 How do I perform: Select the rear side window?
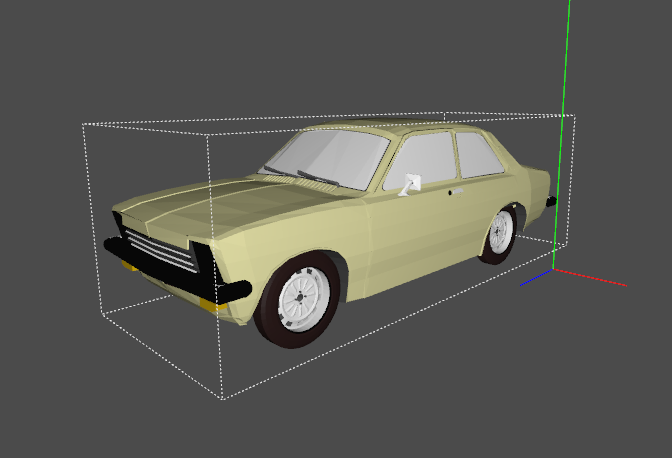(x=478, y=155)
